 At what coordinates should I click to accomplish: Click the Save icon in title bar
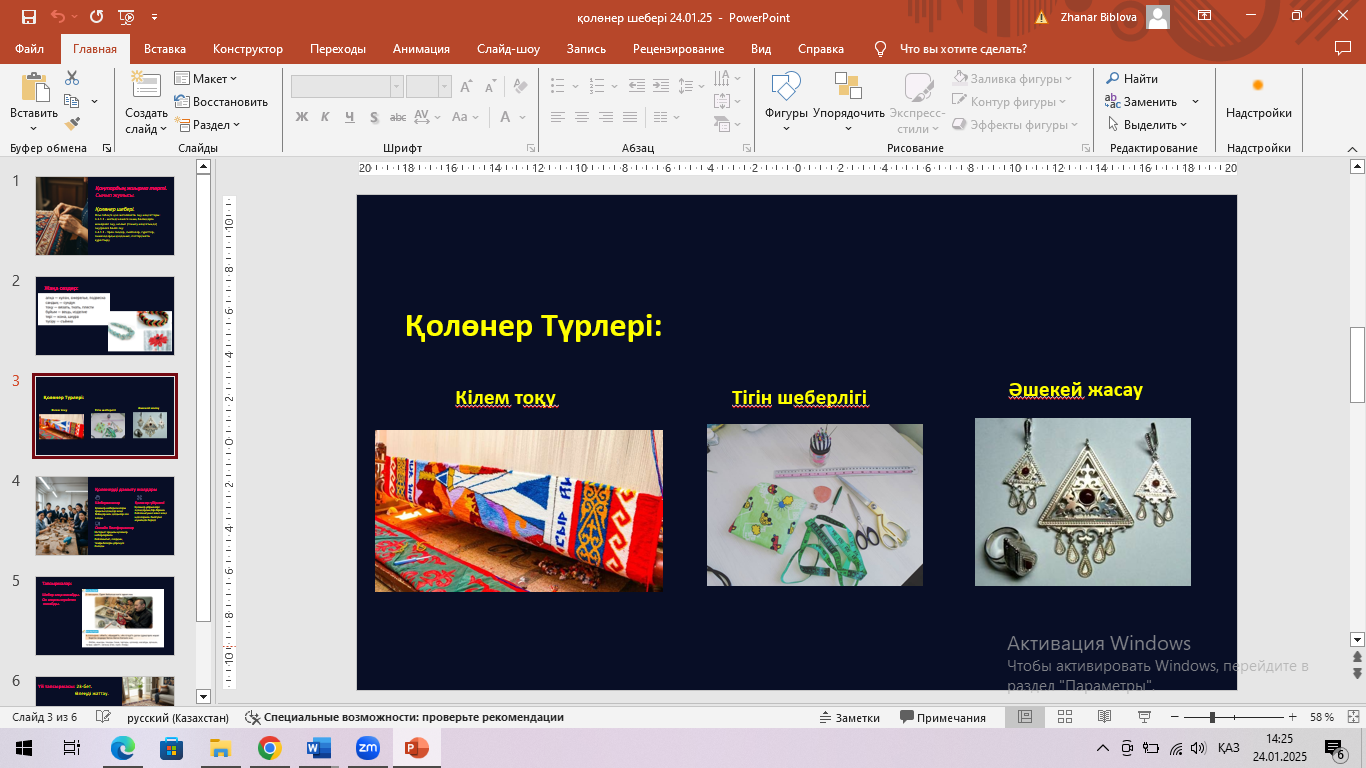28,17
